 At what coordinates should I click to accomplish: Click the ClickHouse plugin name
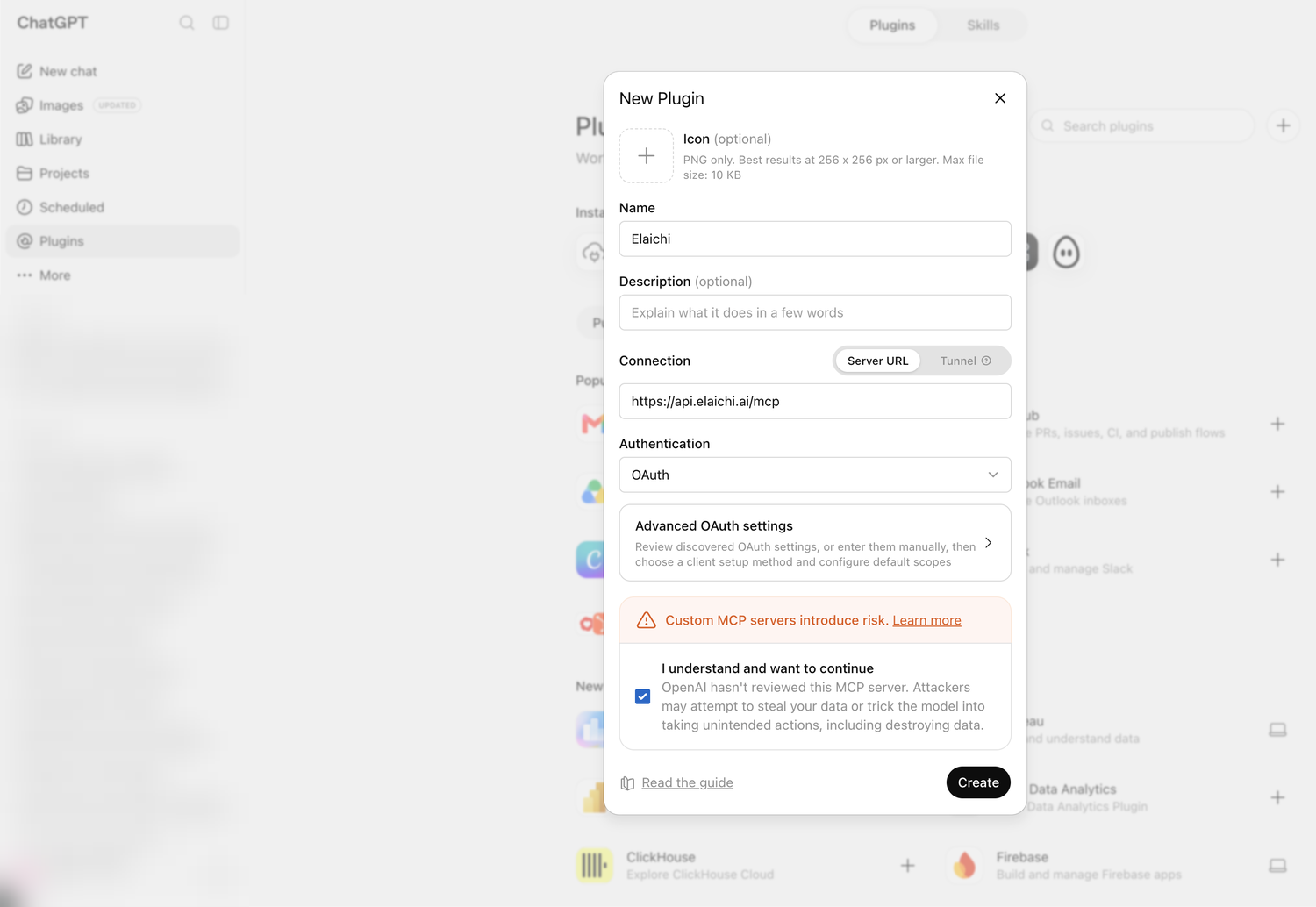coord(661,857)
